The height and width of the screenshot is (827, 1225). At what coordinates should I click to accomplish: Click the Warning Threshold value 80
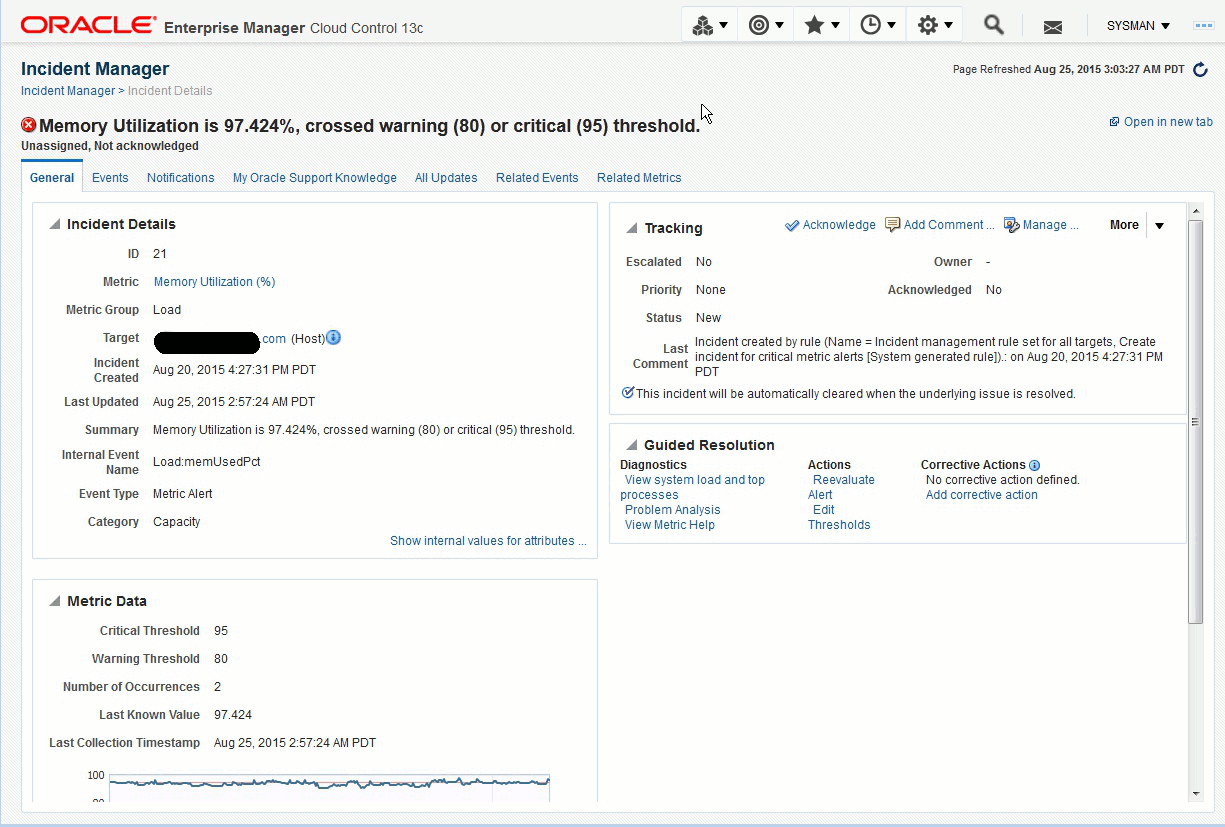[x=221, y=659]
